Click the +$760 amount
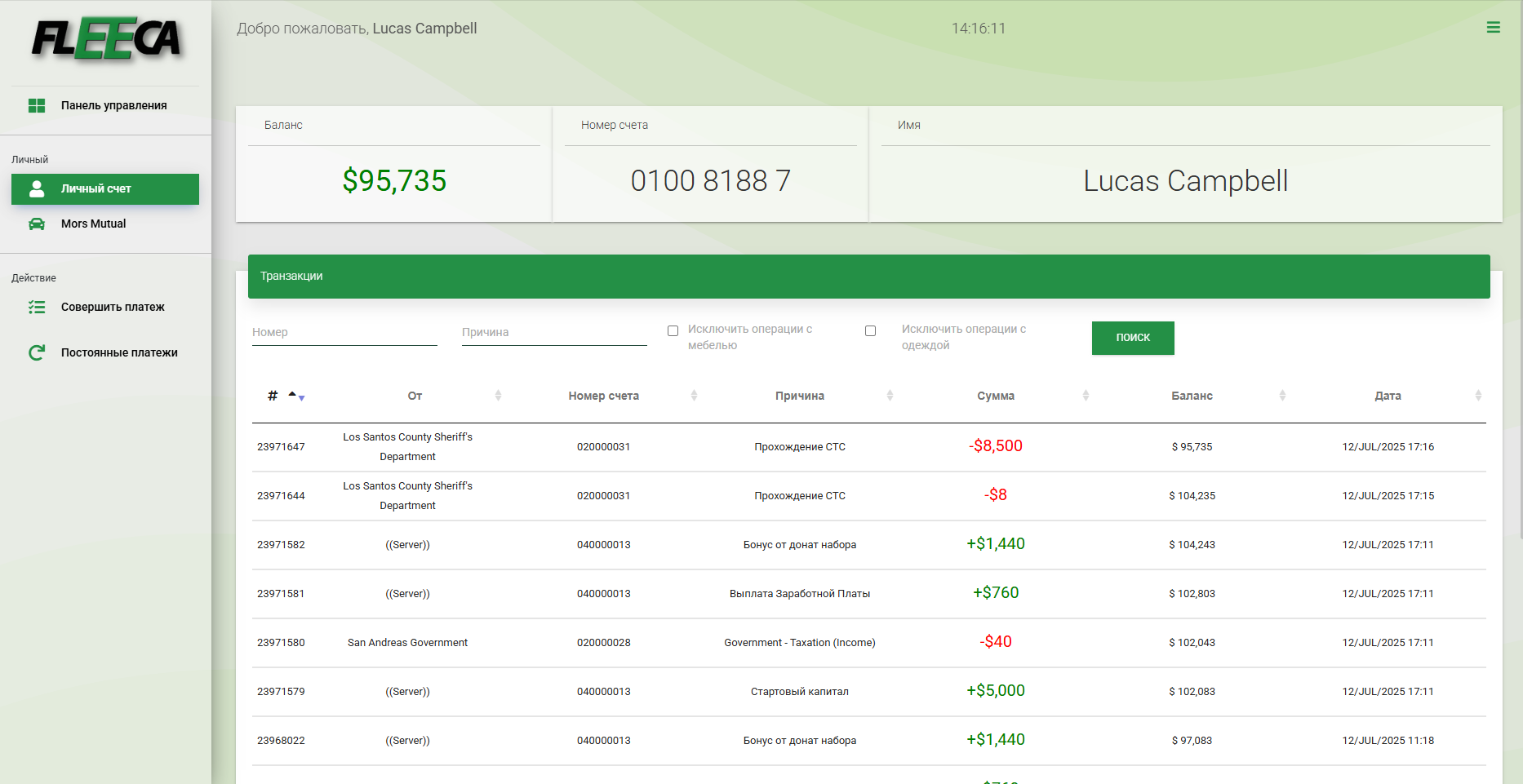Screen dimensions: 1523x784 point(996,593)
